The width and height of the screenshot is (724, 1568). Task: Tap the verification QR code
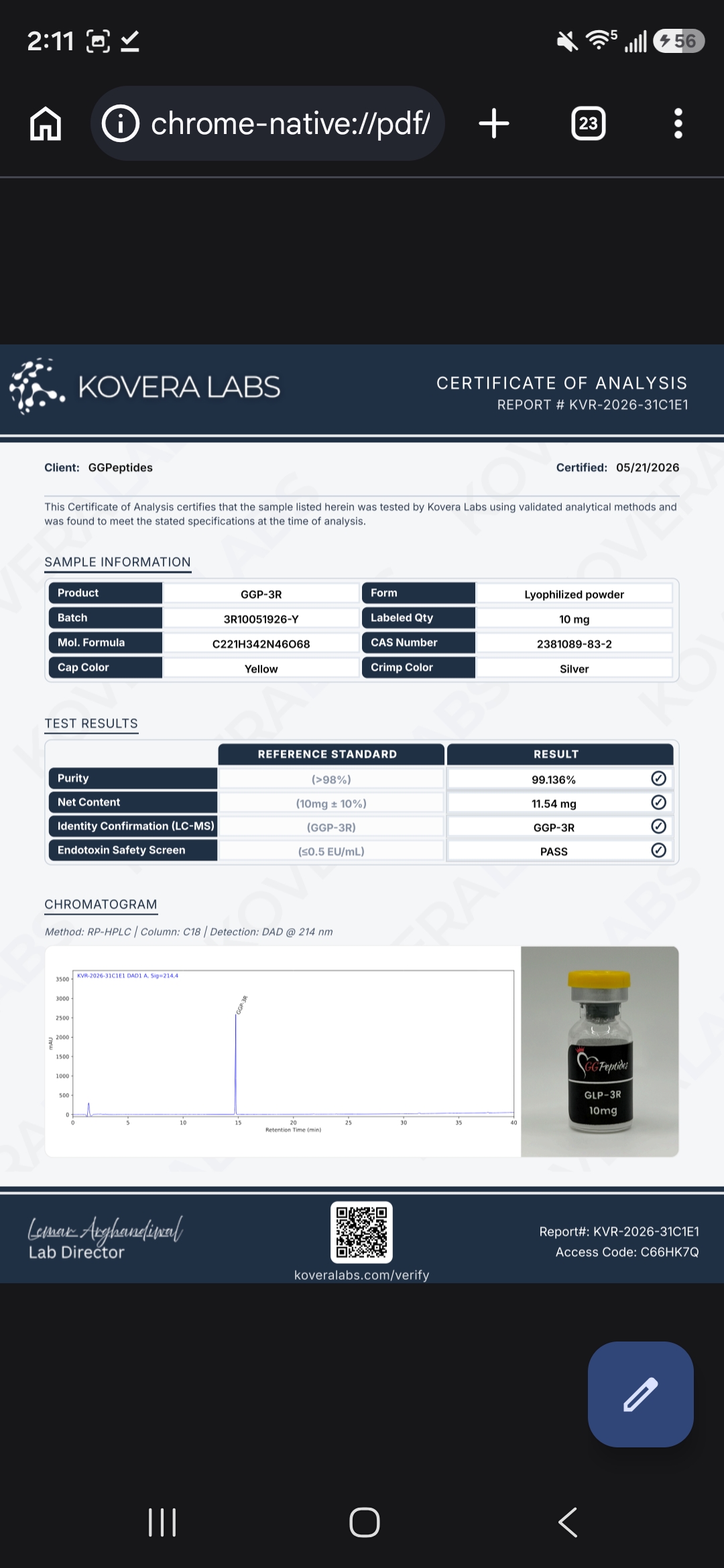tap(362, 1232)
